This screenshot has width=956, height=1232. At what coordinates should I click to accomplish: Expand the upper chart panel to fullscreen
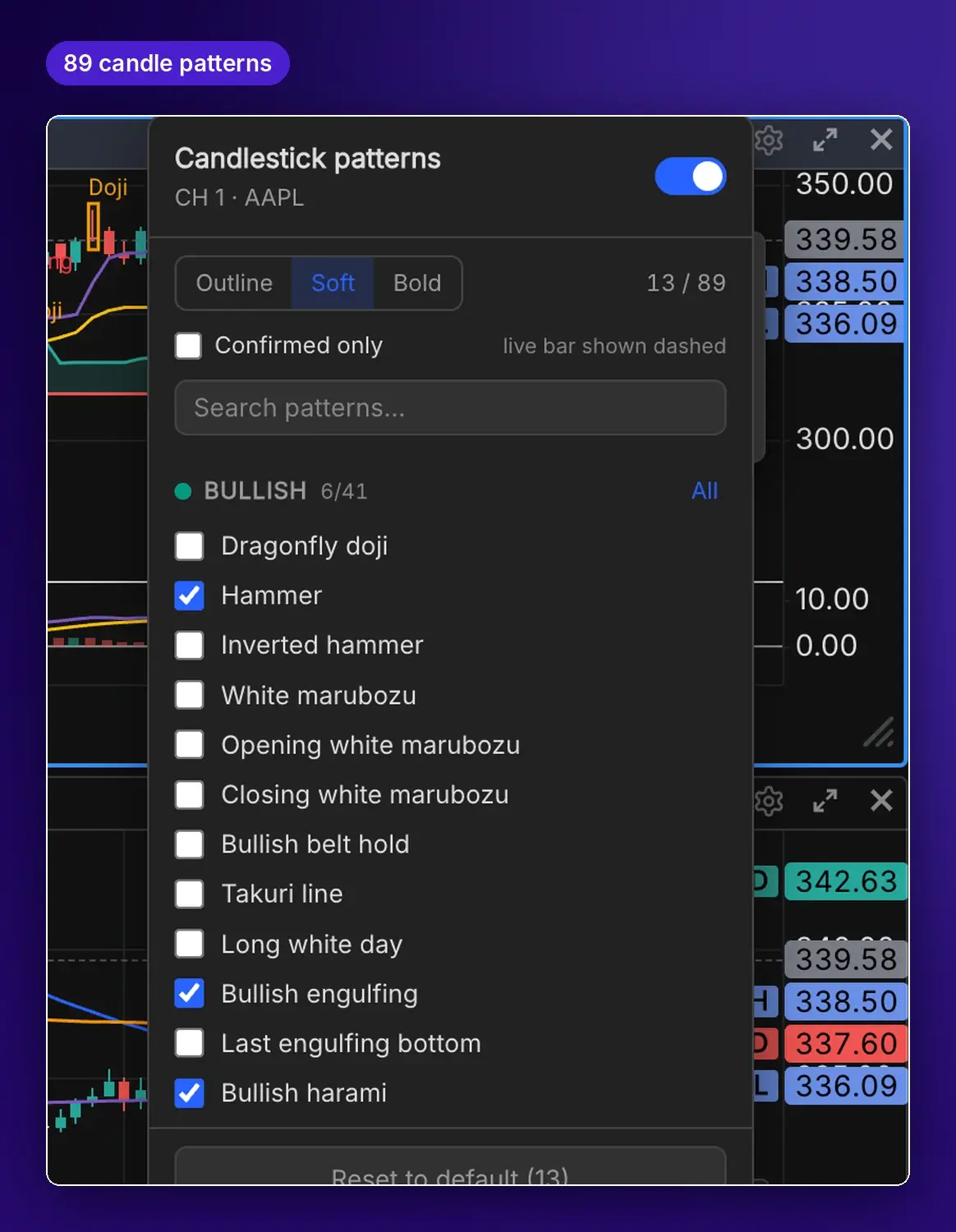click(x=825, y=140)
